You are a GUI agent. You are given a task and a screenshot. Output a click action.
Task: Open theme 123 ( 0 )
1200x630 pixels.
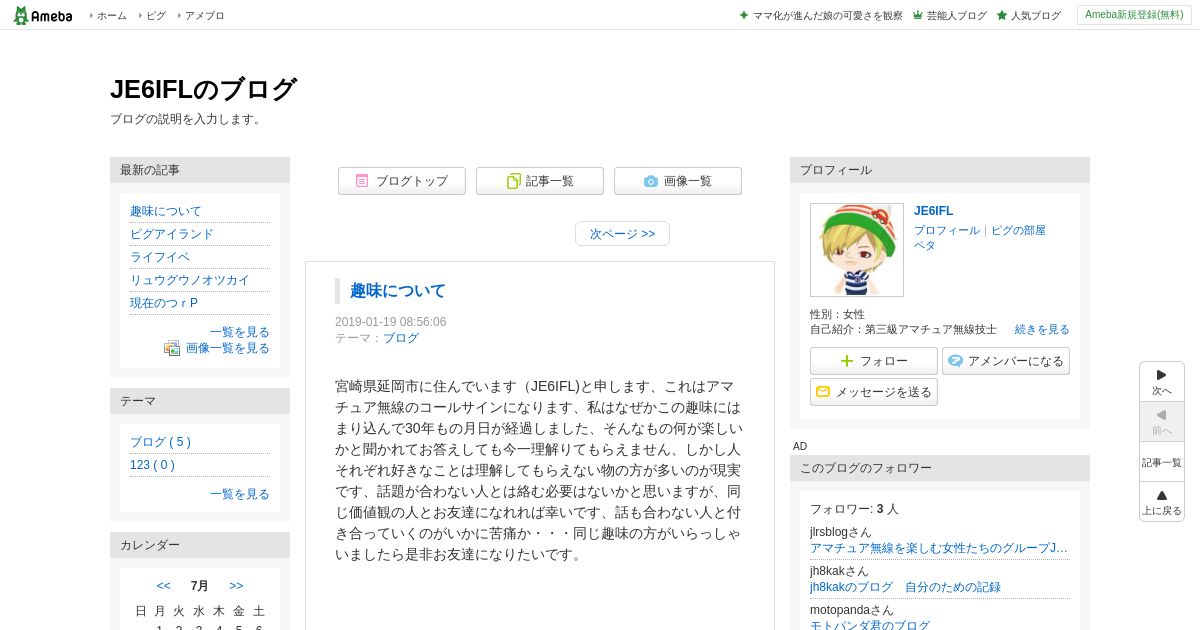click(x=152, y=465)
